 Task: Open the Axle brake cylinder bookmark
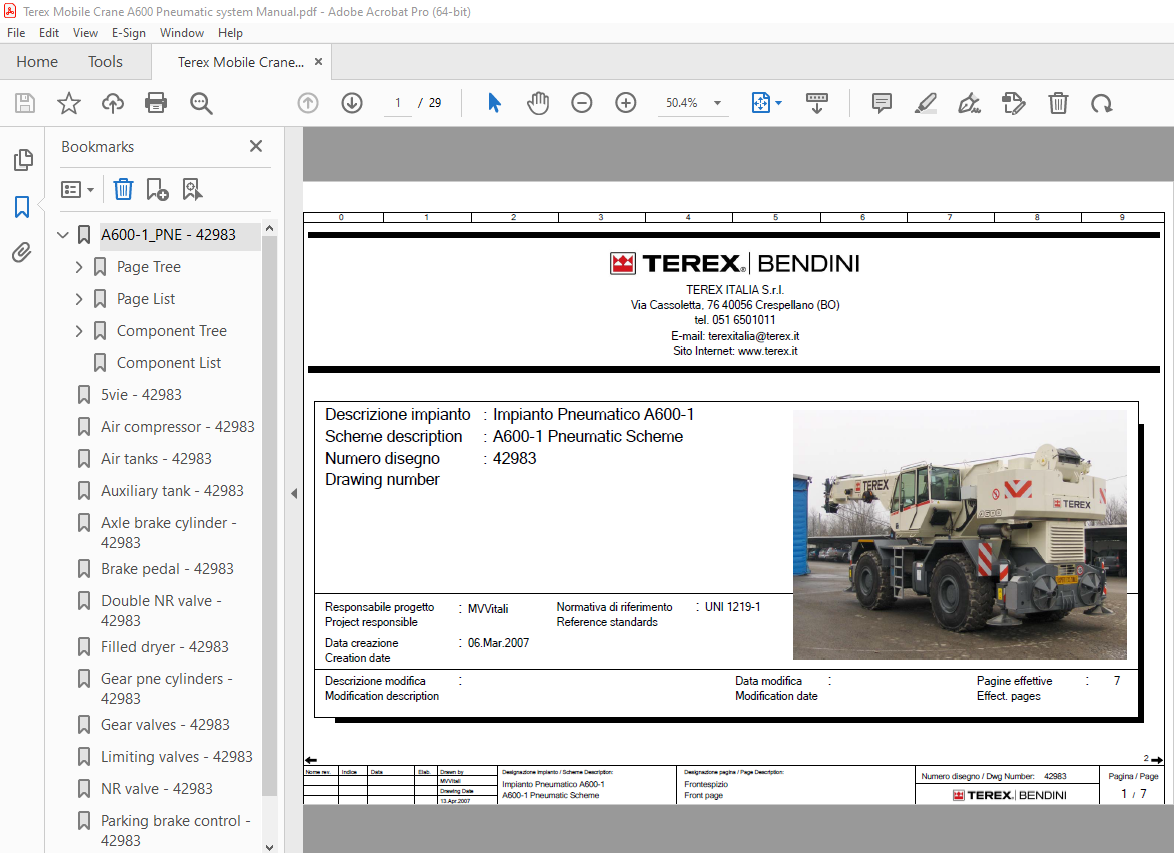(168, 532)
